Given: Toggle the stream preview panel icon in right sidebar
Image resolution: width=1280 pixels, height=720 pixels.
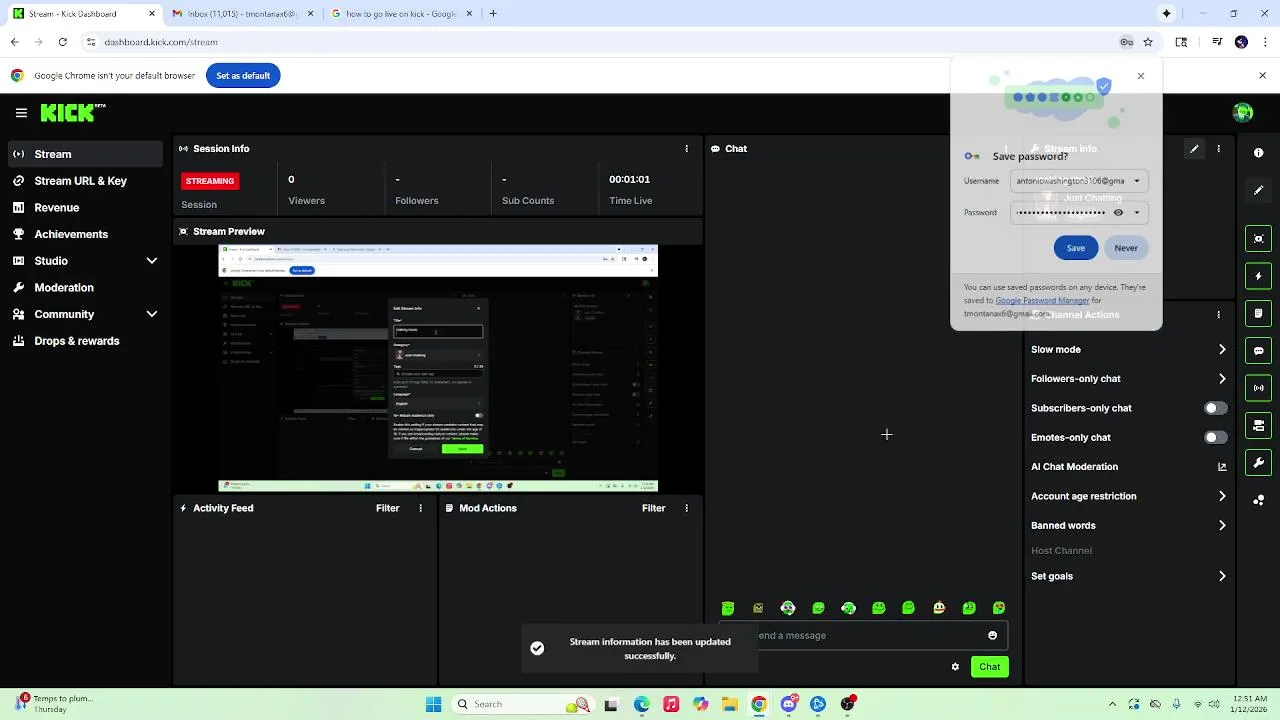Looking at the screenshot, I should [x=1259, y=238].
